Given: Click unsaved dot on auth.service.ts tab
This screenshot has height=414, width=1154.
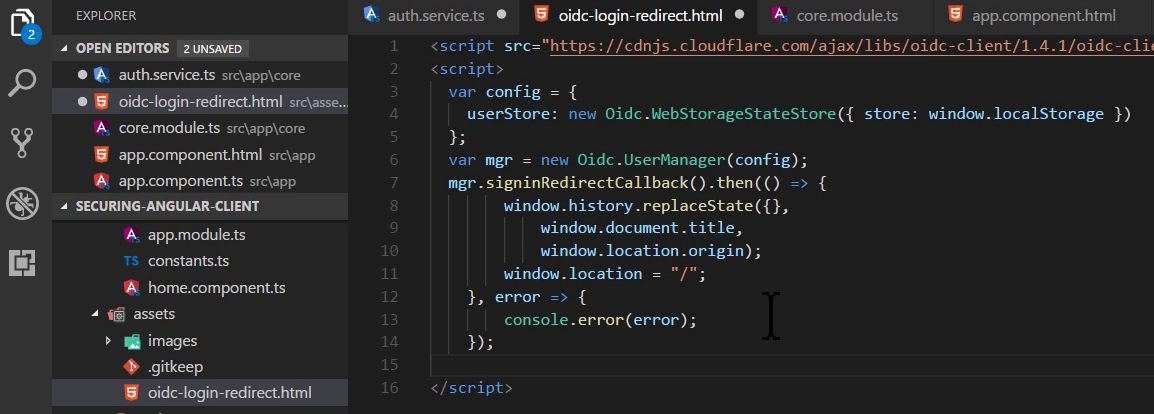Looking at the screenshot, I should [502, 14].
